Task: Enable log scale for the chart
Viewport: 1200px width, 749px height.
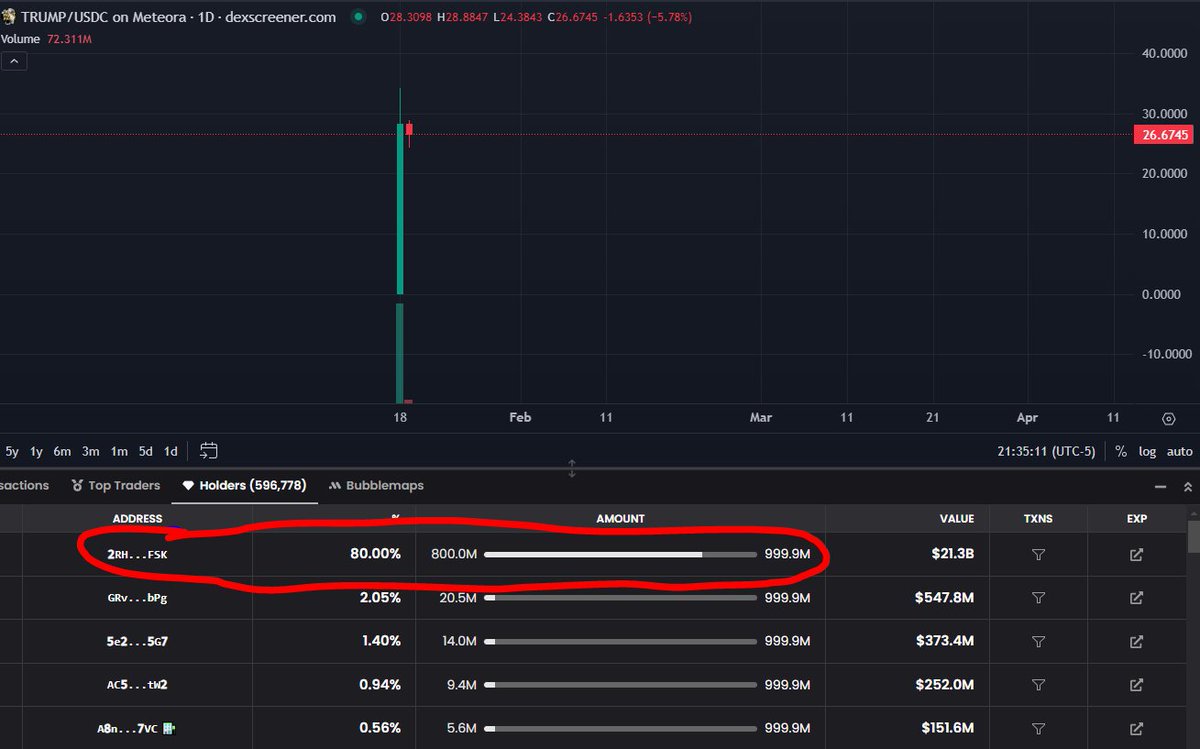Action: (1147, 451)
